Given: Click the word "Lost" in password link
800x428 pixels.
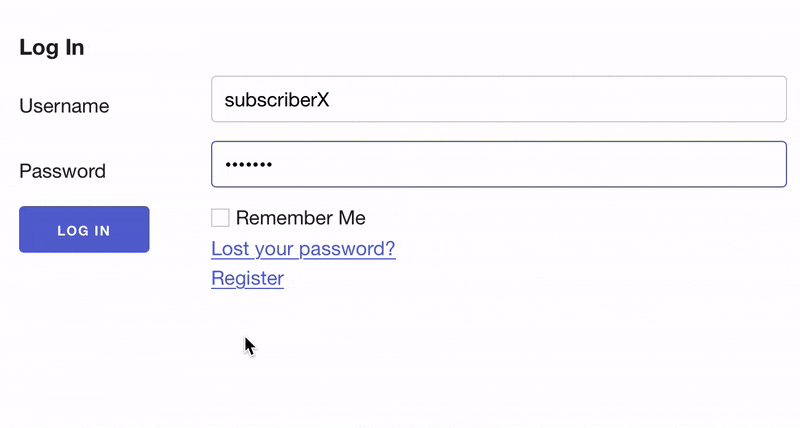Looking at the screenshot, I should (231, 248).
